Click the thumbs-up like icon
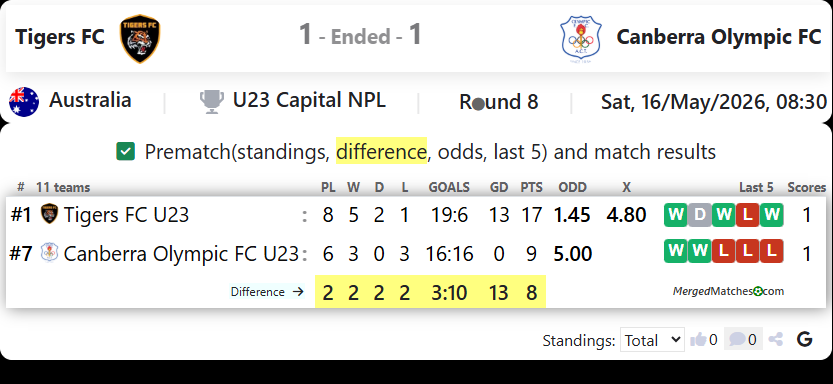833x384 pixels. coord(698,339)
